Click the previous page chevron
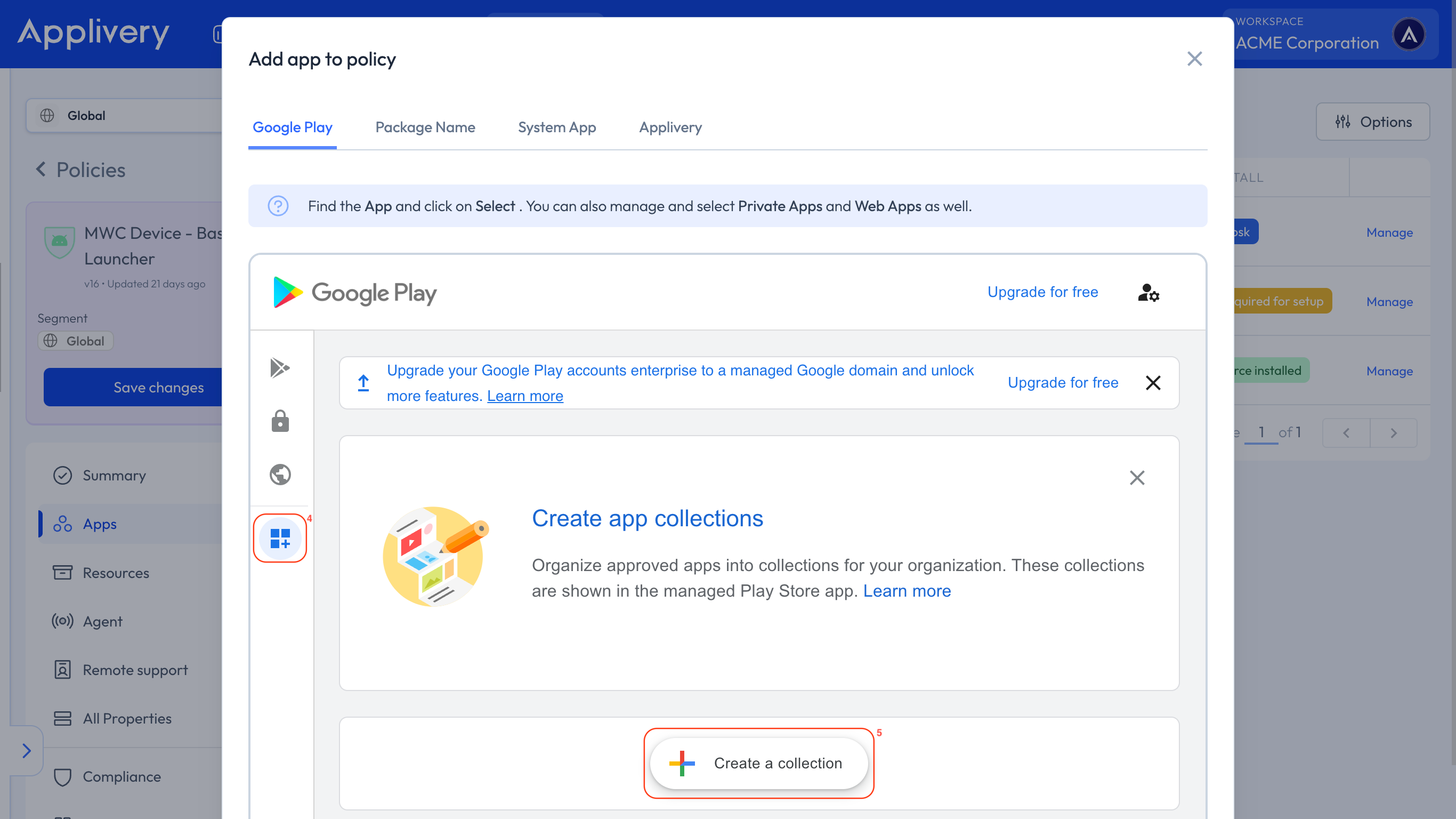This screenshot has height=819, width=1456. pyautogui.click(x=1346, y=432)
